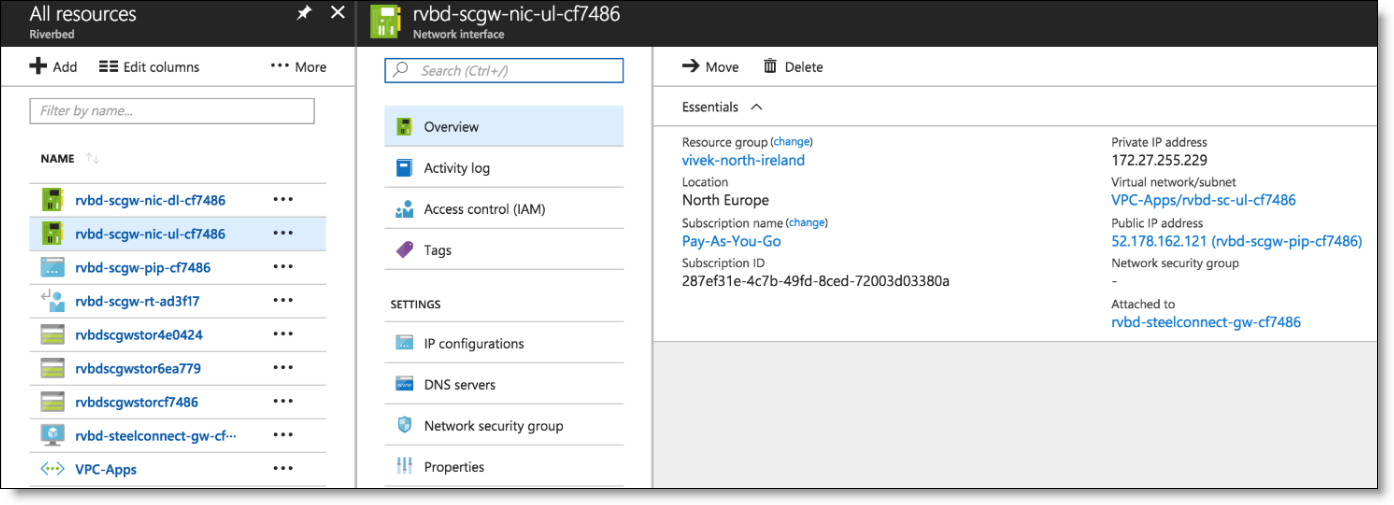Open VPC-Apps/rvbd-sc-ul-cf7486 subnet link
Screen dimensions: 1394x505
1203,200
